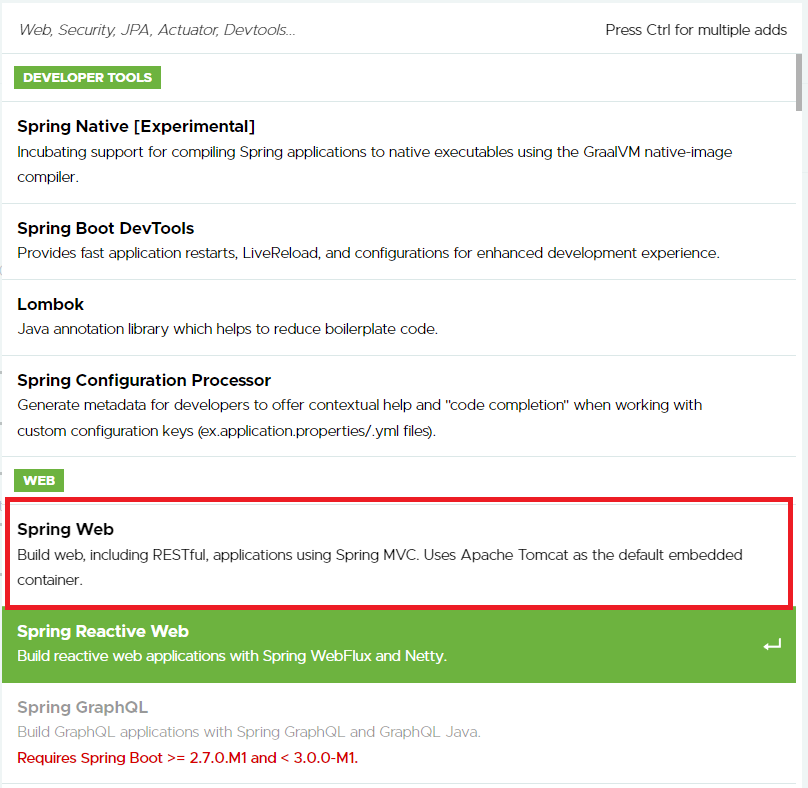Screen dimensions: 808x788
Task: Click the 'Press Ctrl for multiple adds' hint
Action: (696, 30)
